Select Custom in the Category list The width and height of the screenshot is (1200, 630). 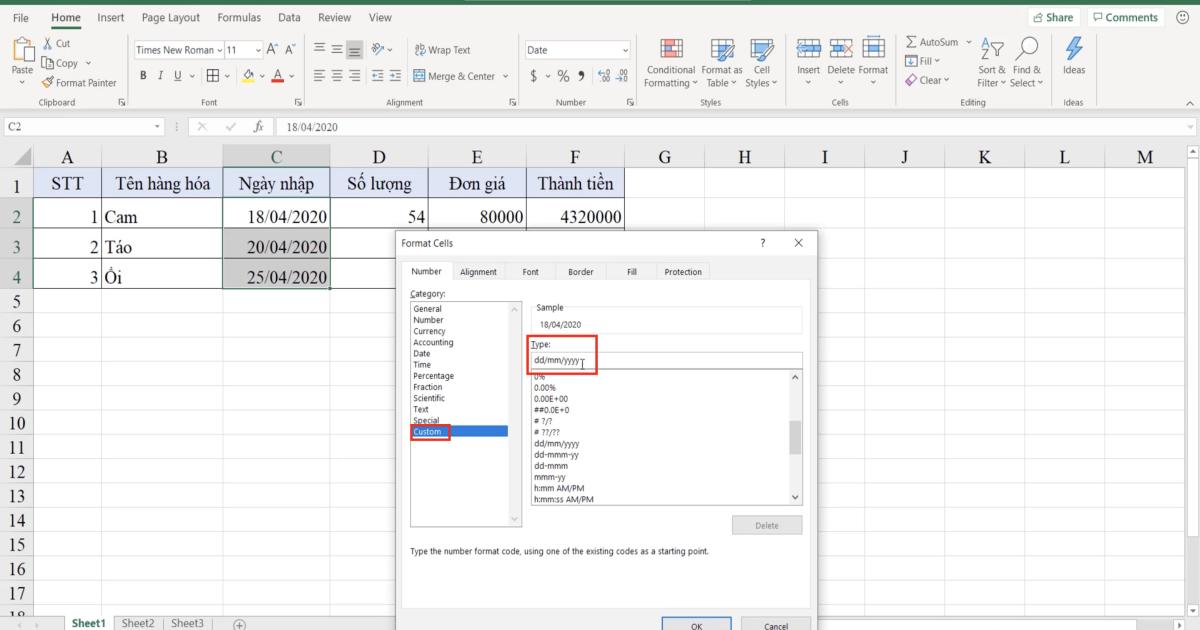coord(427,431)
